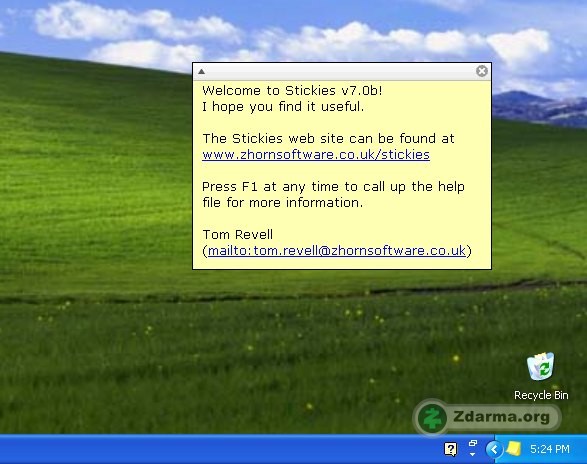Roll up the sticky note using the triangle
This screenshot has width=587, height=464.
(x=201, y=71)
